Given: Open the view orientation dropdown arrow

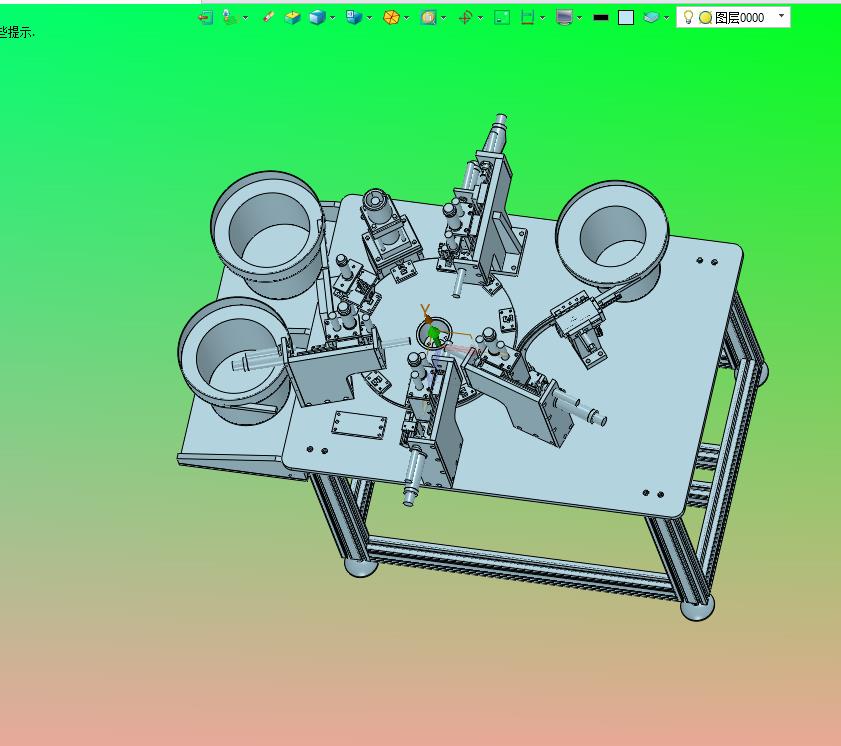Looking at the screenshot, I should [x=370, y=18].
